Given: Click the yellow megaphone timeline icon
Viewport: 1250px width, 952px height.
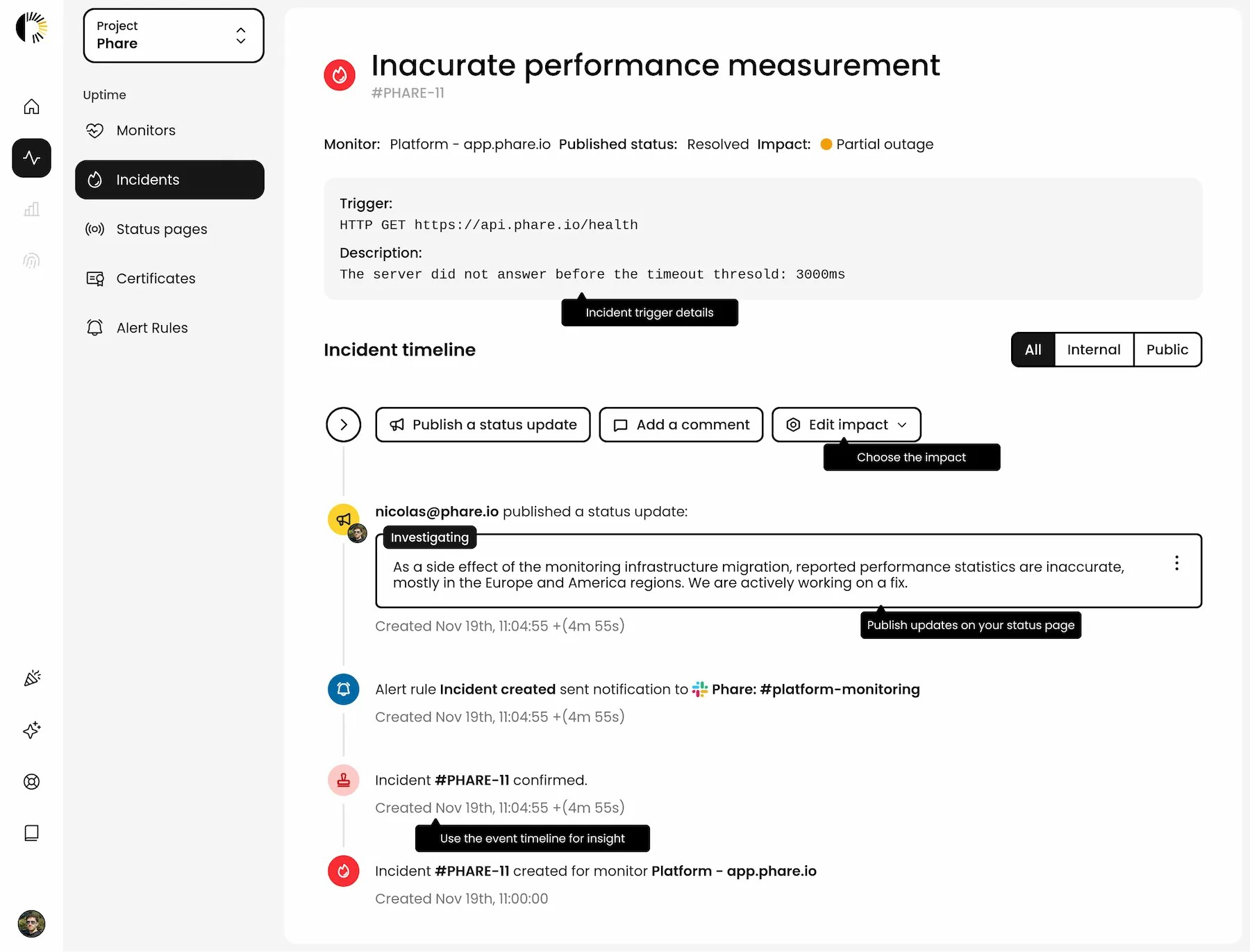Looking at the screenshot, I should 343,519.
